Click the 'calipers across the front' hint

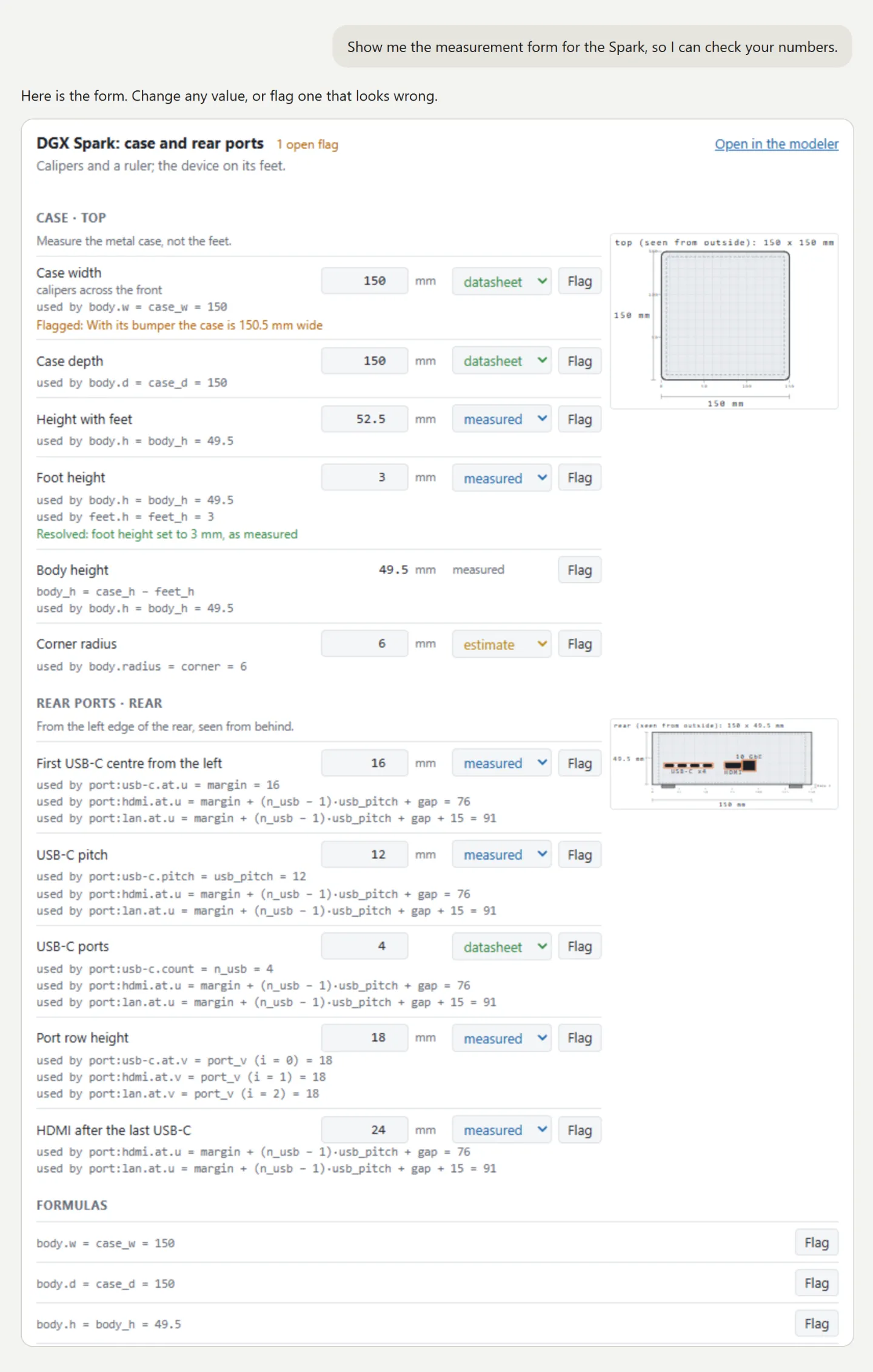tap(99, 290)
